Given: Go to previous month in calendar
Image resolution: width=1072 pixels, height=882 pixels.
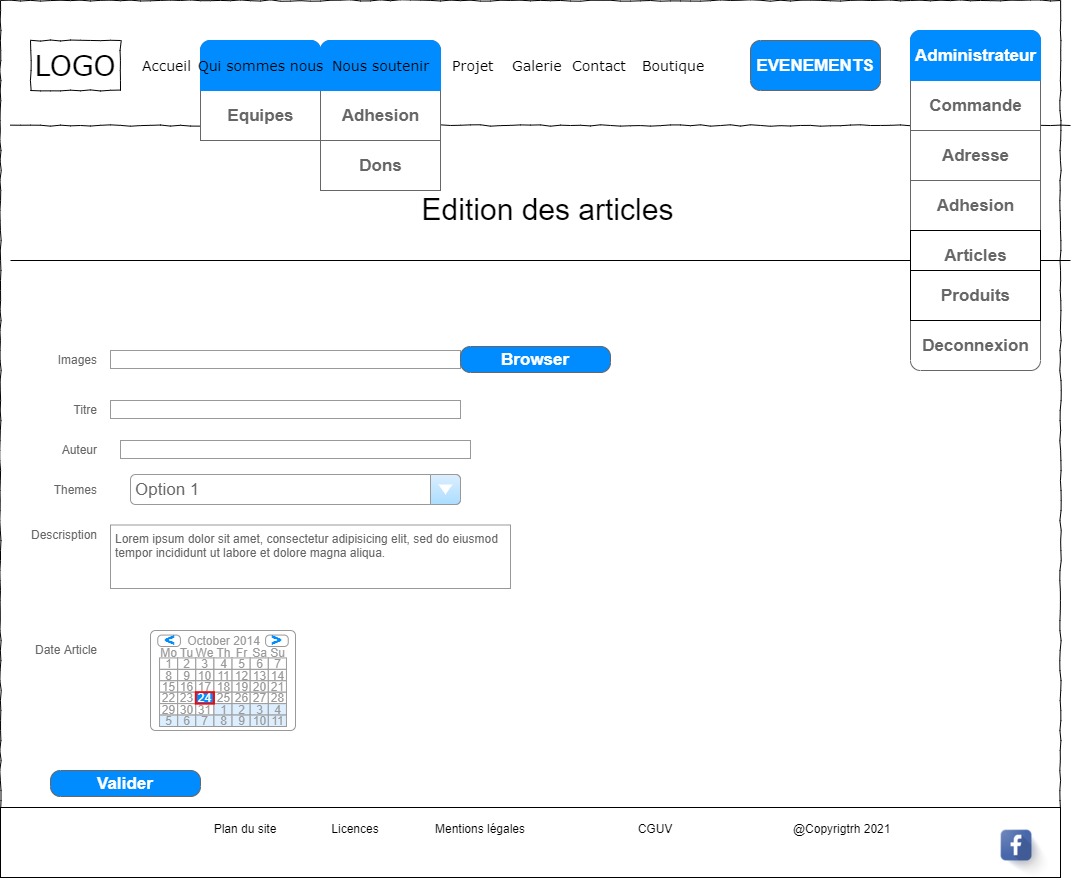Looking at the screenshot, I should [x=170, y=640].
